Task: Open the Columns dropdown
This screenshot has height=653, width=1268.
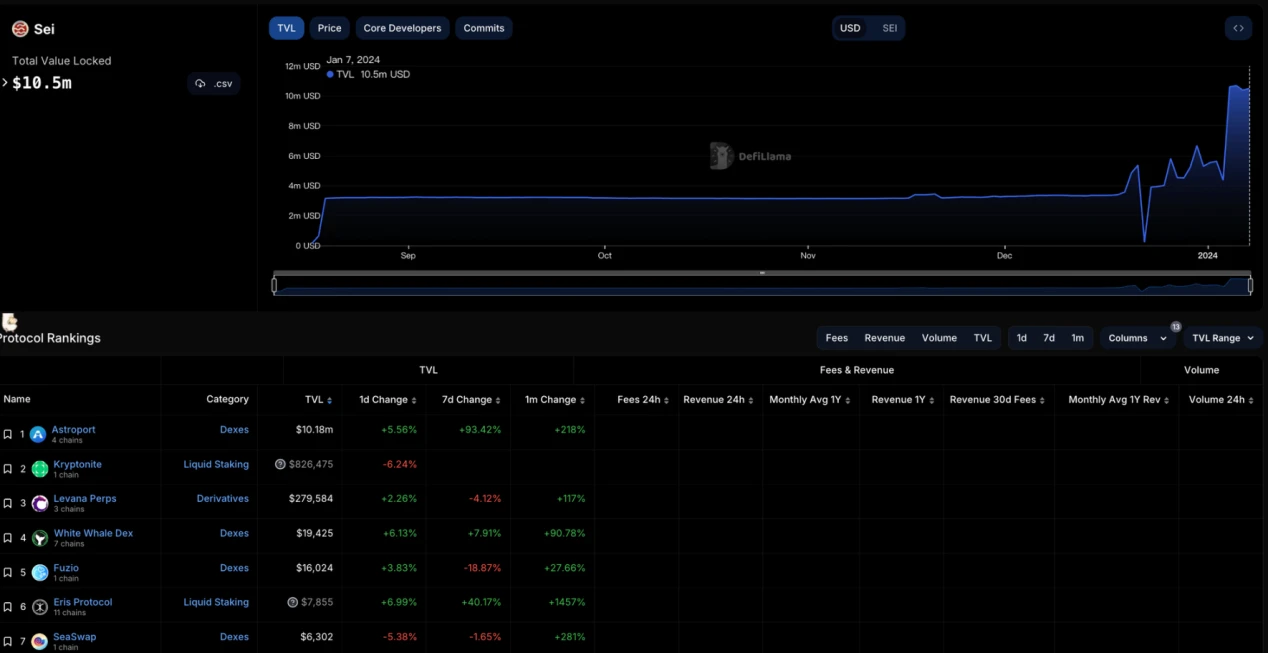Action: coord(1136,338)
